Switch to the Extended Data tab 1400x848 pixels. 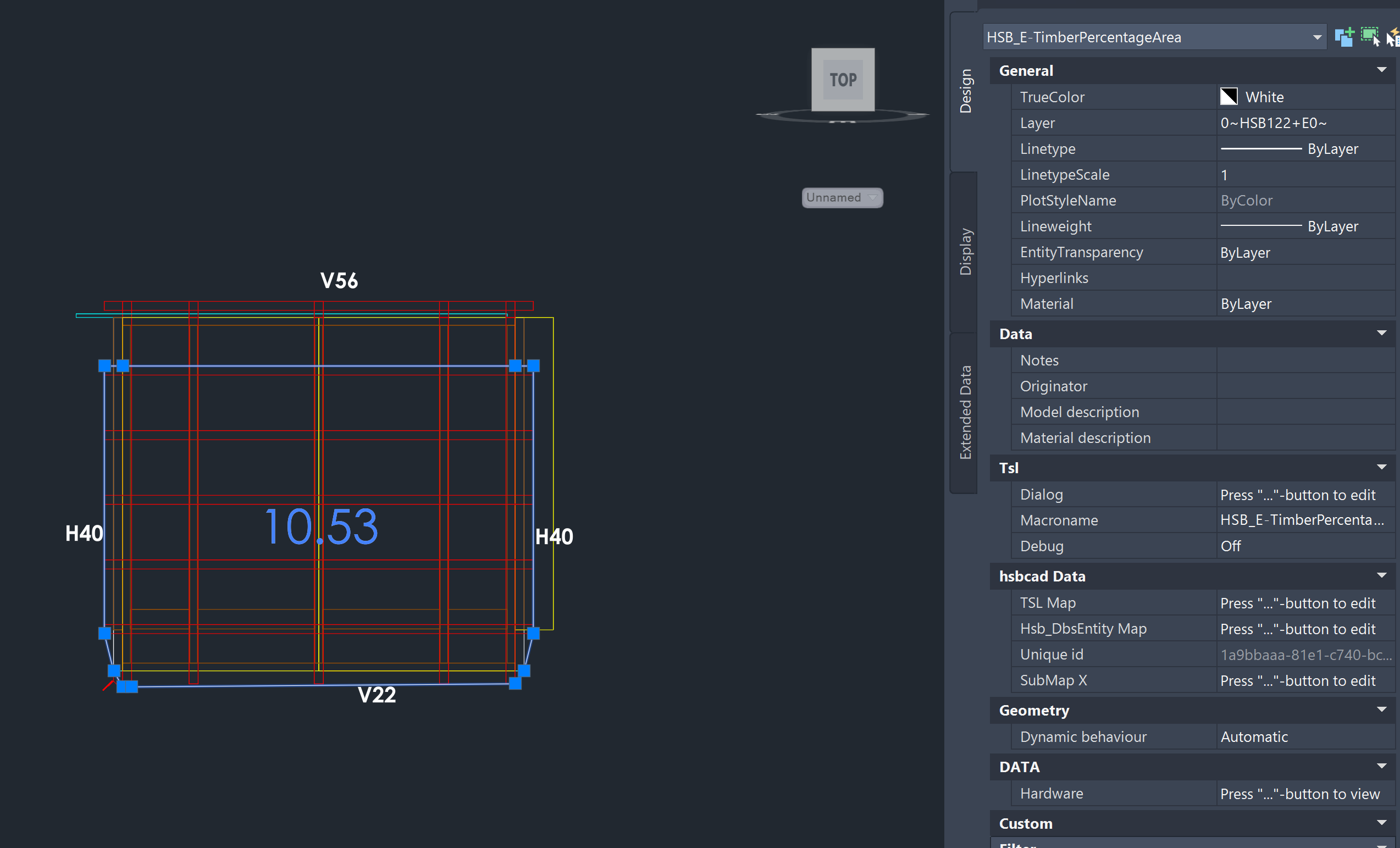click(965, 412)
